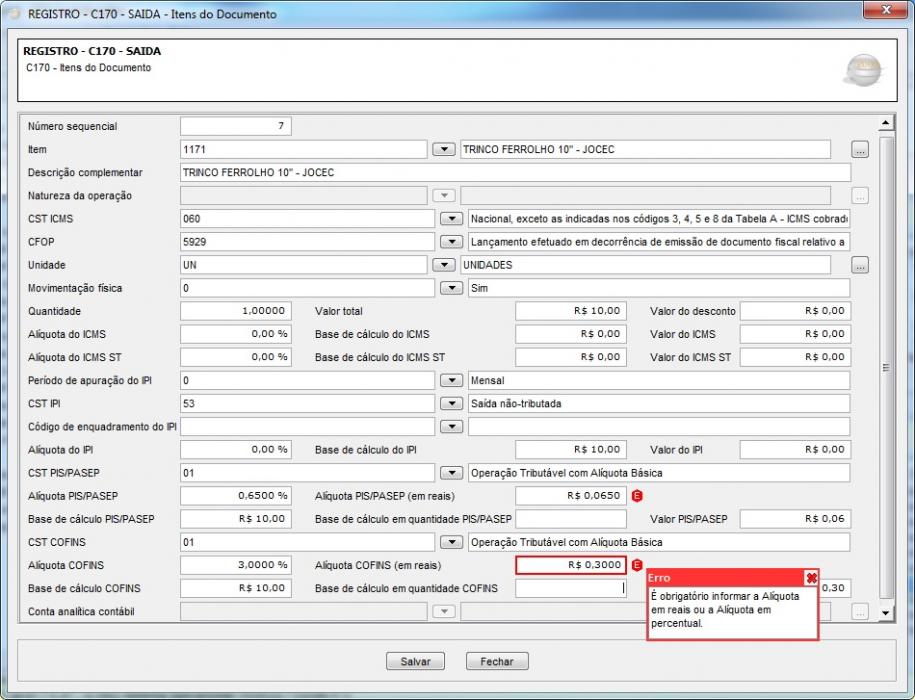The width and height of the screenshot is (915, 700).
Task: Click the Valor do desconto field
Action: [x=795, y=311]
